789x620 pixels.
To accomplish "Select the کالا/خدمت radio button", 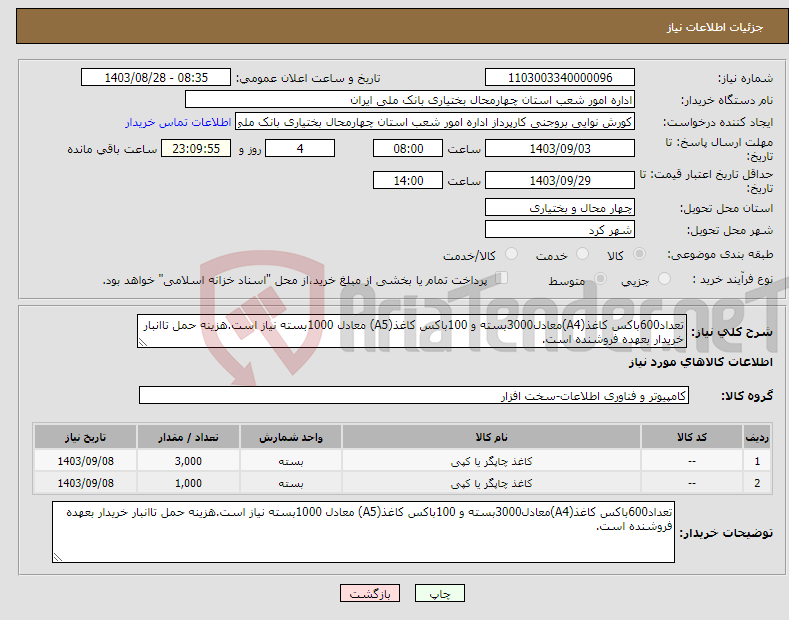I will pos(511,254).
